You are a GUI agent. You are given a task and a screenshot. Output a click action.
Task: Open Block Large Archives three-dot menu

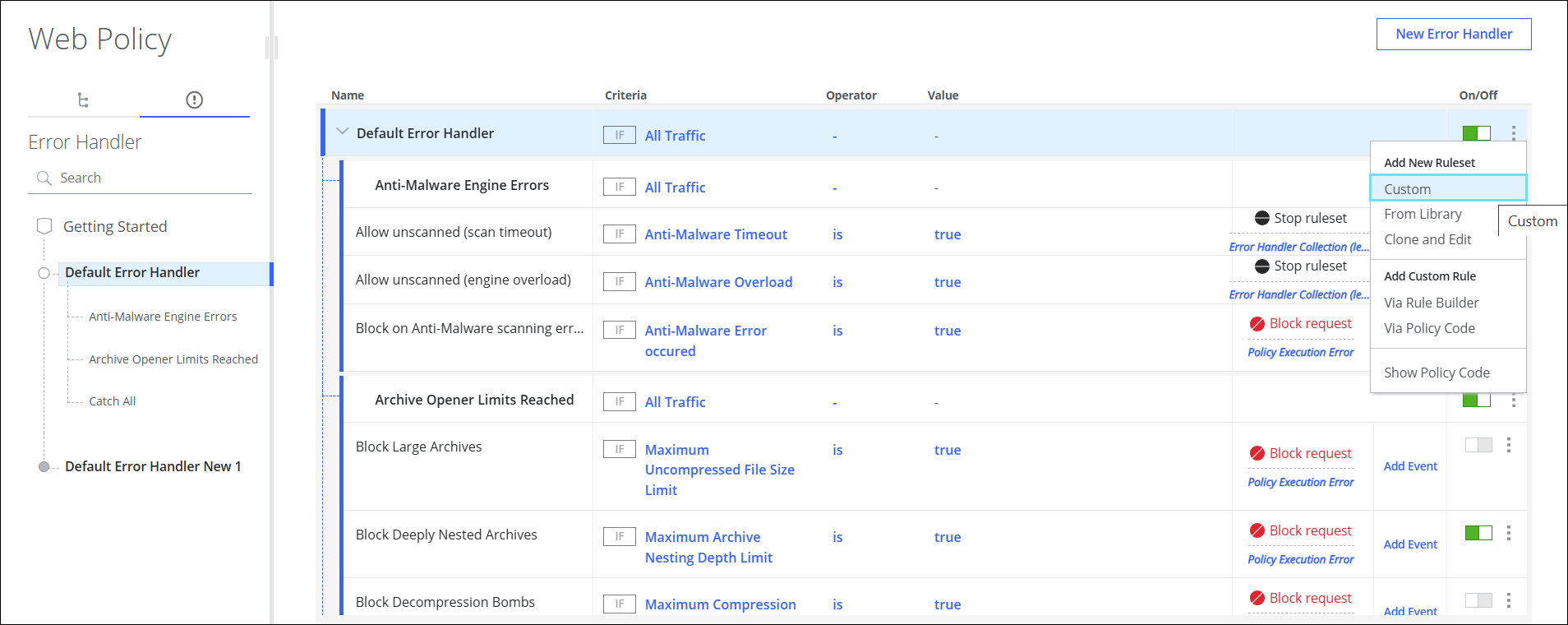[x=1508, y=445]
